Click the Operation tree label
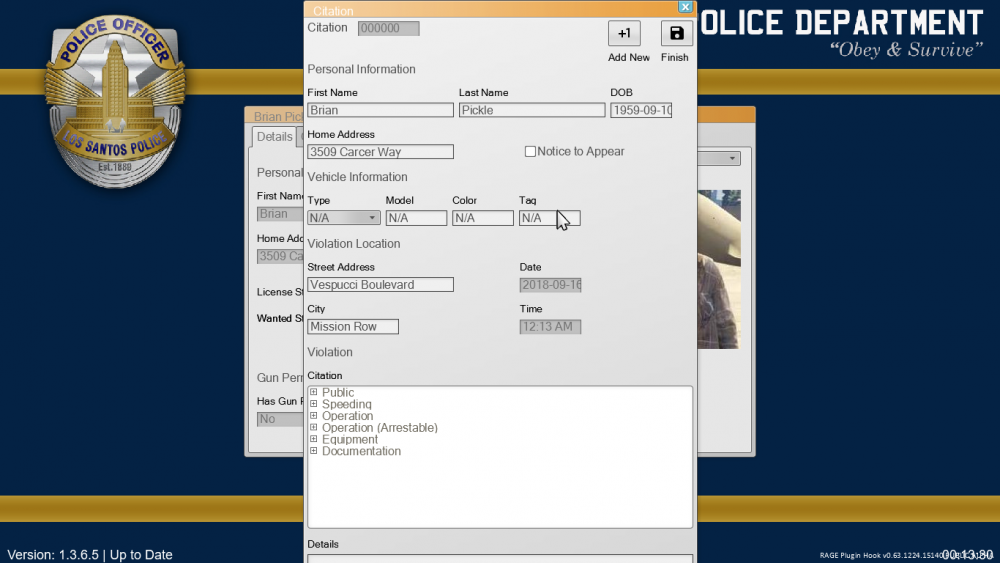The height and width of the screenshot is (563, 1000). point(347,416)
